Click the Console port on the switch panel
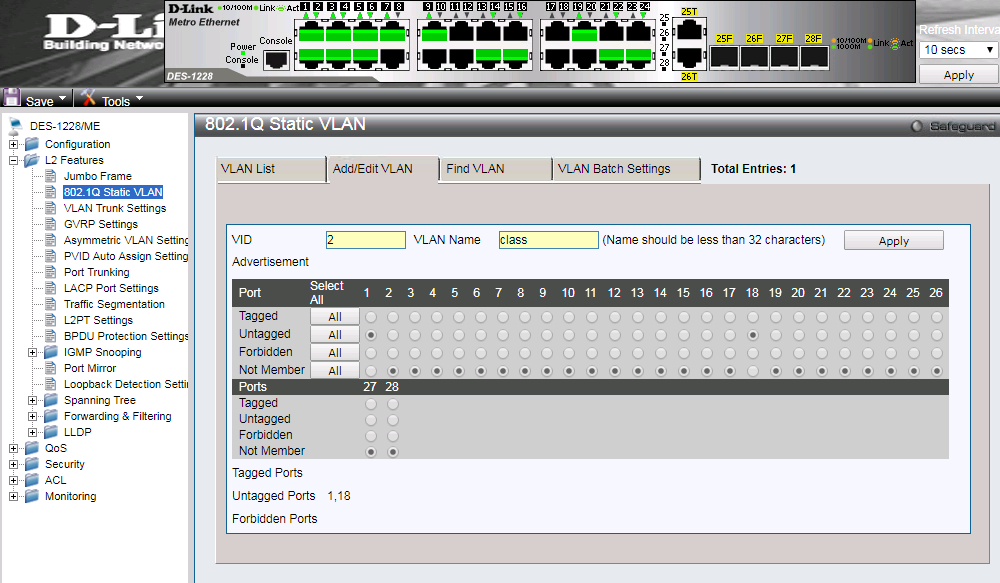Viewport: 1000px width, 583px height. (277, 59)
